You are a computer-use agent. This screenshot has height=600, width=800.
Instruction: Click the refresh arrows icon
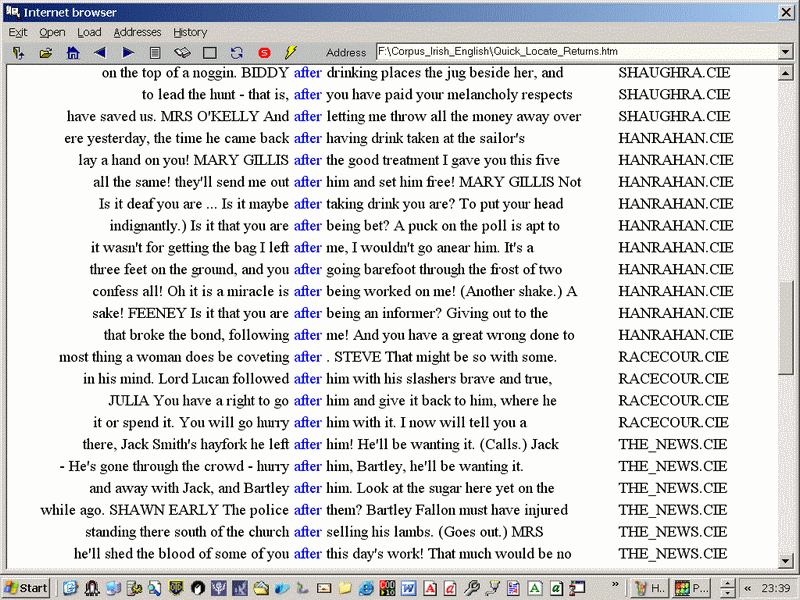pos(237,52)
